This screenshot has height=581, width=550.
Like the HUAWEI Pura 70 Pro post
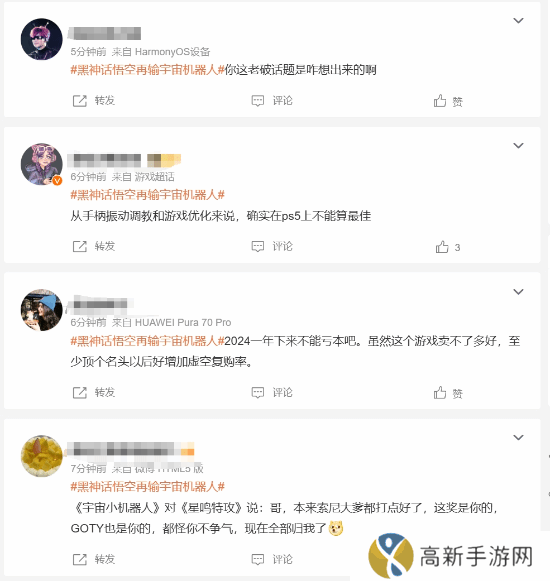coord(448,393)
